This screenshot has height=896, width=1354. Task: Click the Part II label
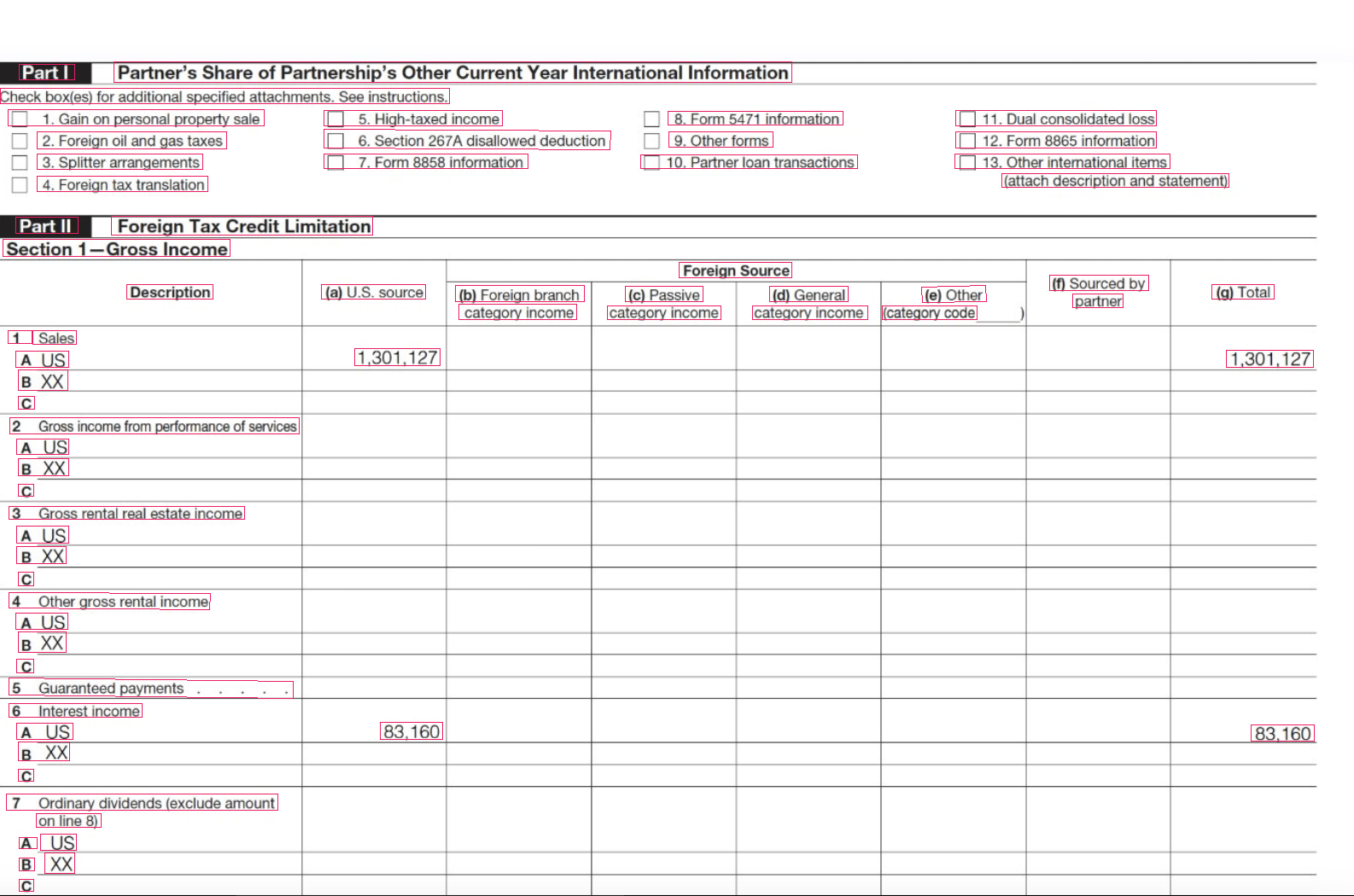point(47,226)
